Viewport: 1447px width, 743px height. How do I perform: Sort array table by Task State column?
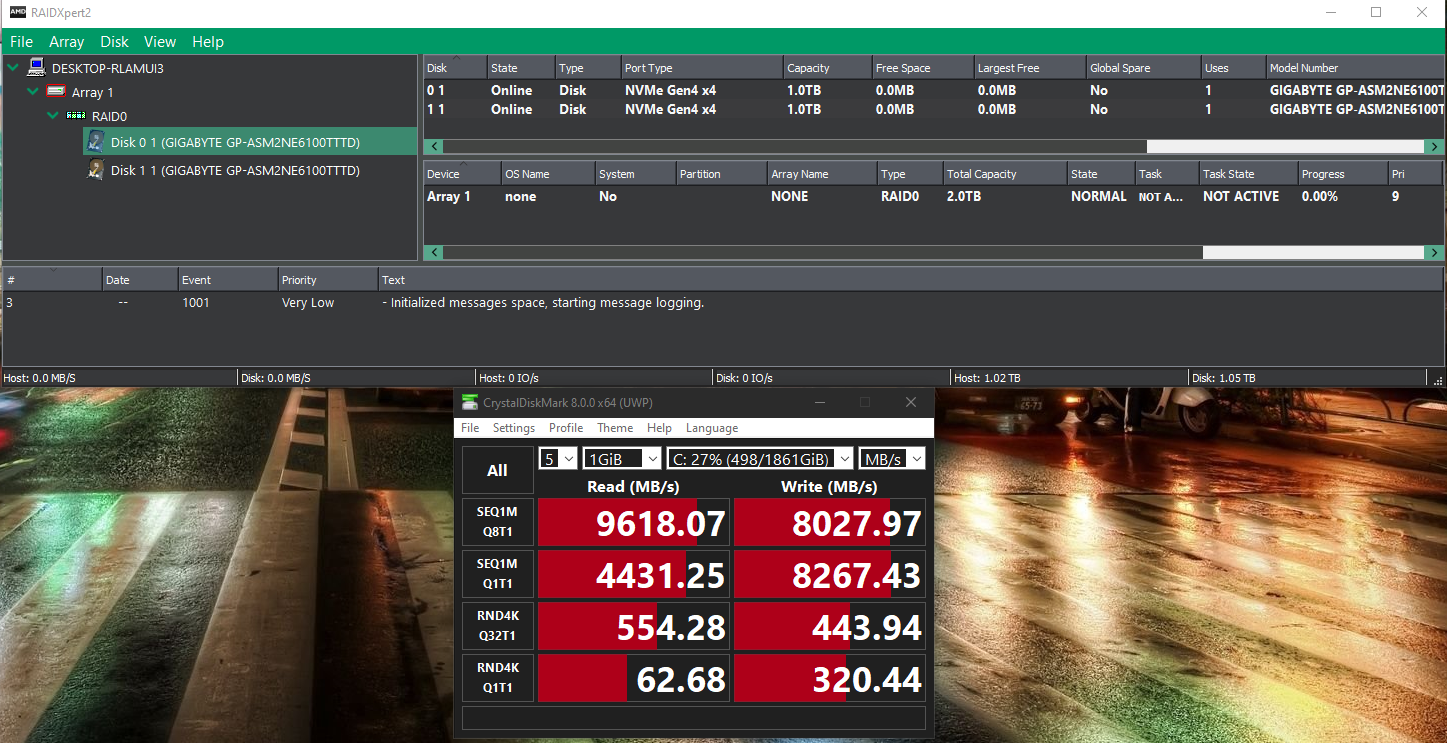[x=1248, y=174]
